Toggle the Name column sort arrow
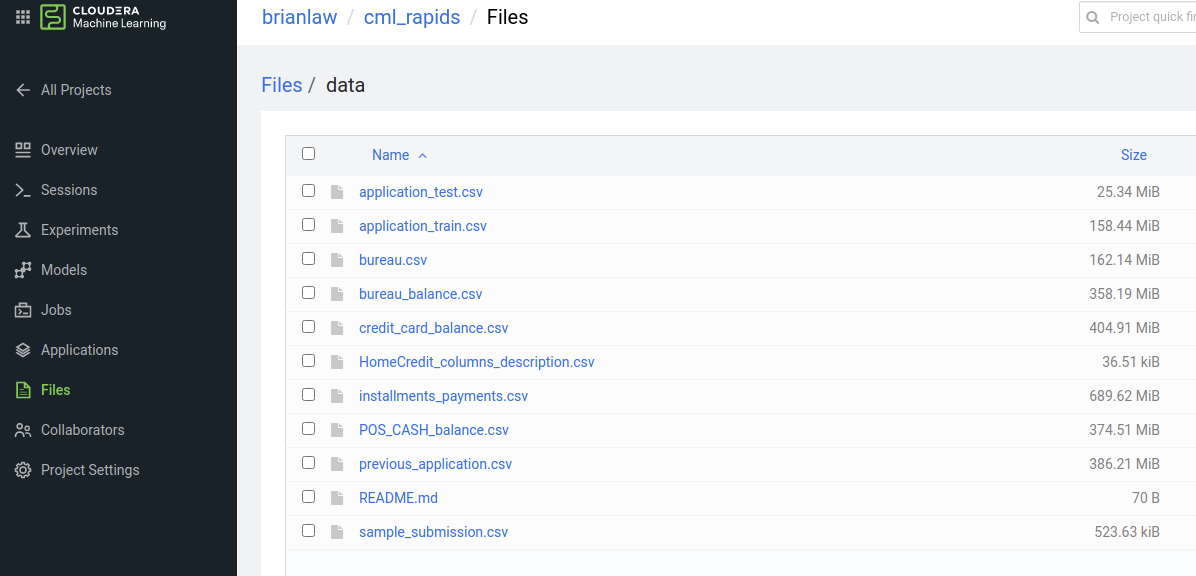 pos(421,155)
